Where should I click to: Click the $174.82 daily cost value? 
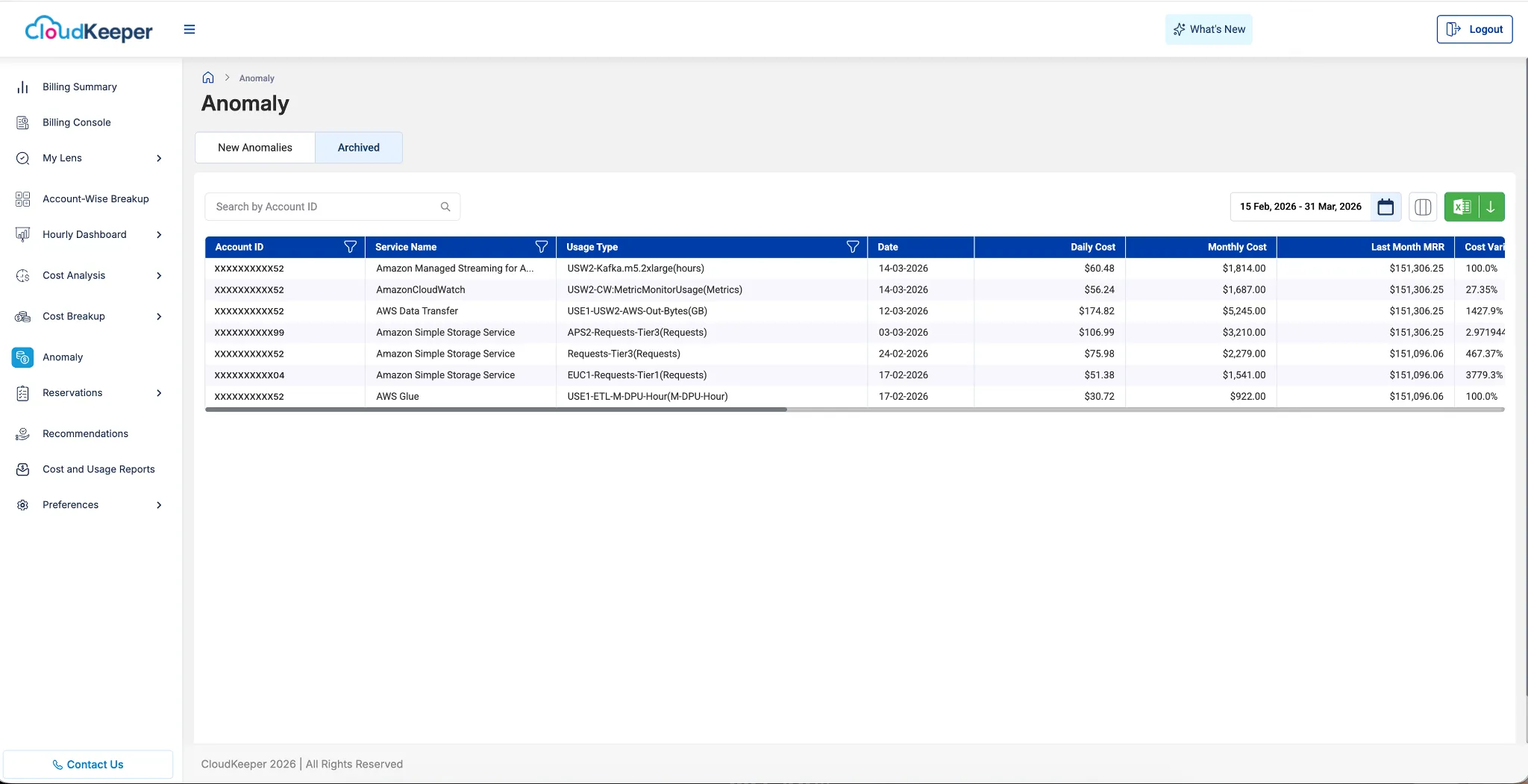[1096, 311]
